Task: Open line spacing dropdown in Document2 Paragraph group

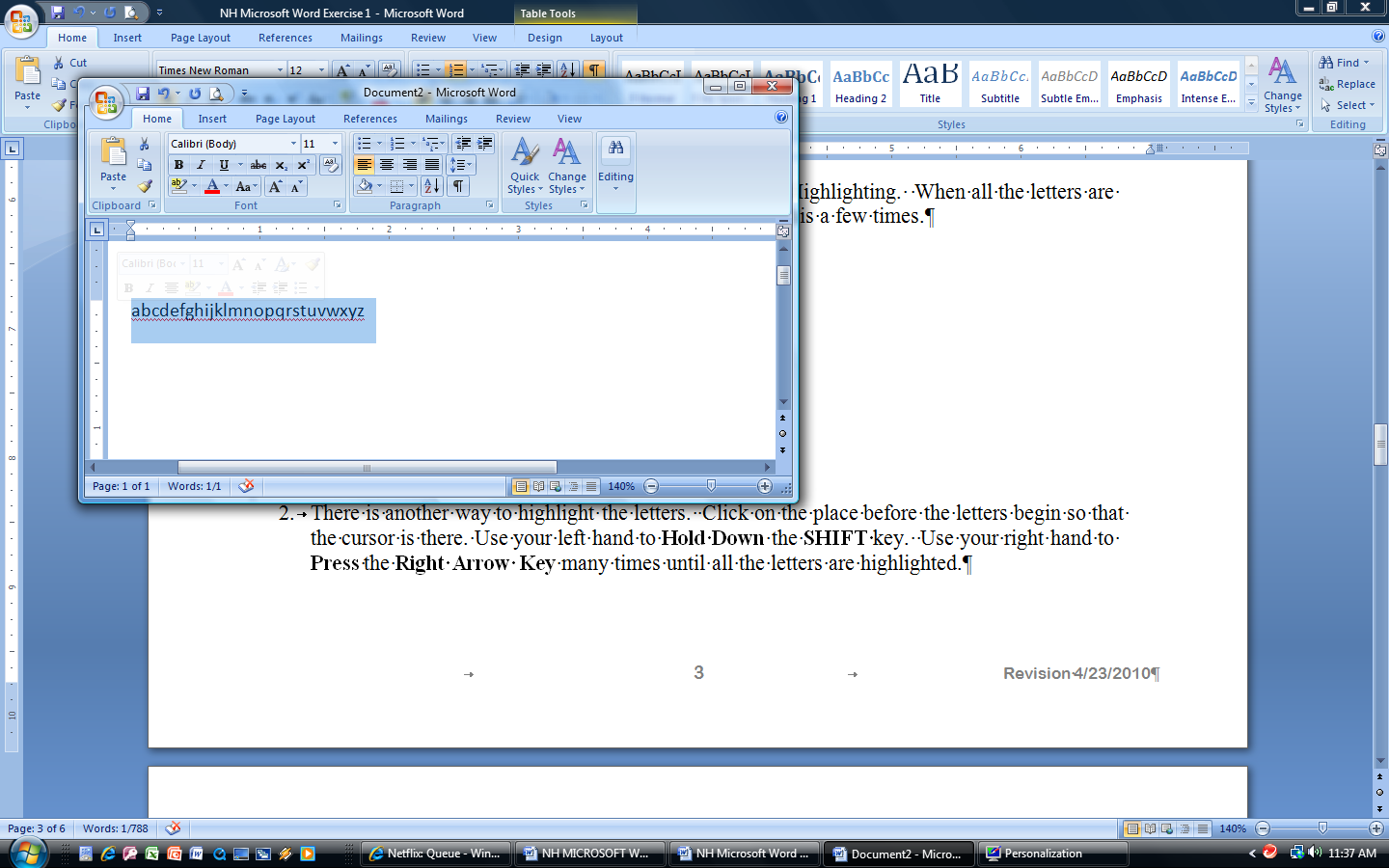Action: coord(461,165)
